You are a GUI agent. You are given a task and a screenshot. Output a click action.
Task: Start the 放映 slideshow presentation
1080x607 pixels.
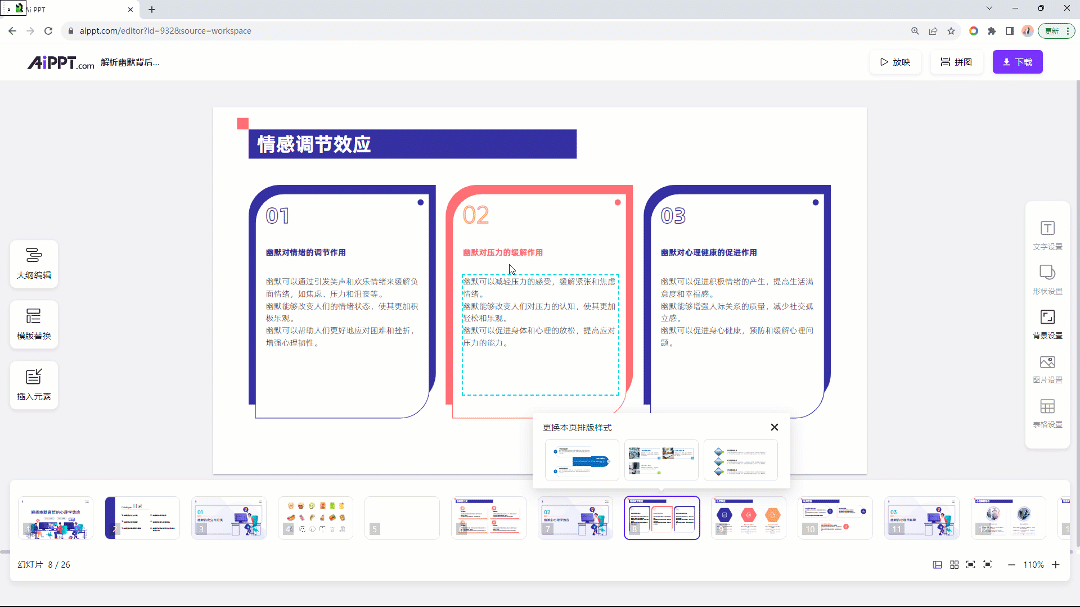click(x=894, y=62)
